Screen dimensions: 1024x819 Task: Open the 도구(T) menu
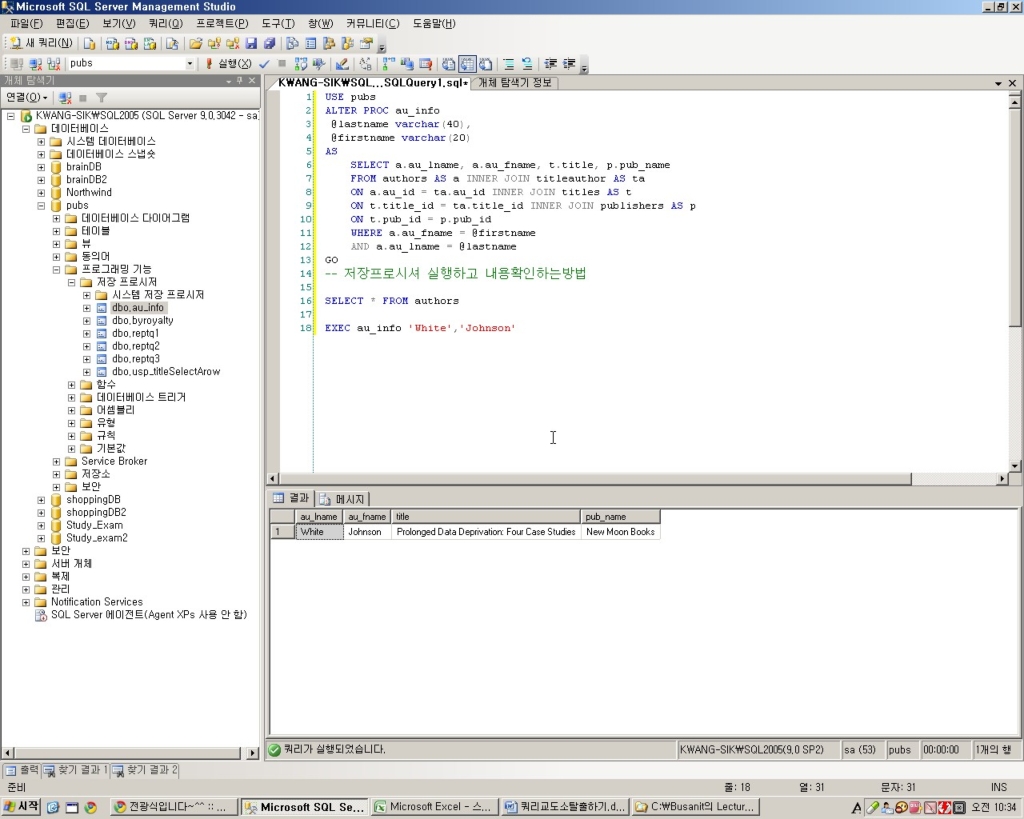[x=278, y=24]
